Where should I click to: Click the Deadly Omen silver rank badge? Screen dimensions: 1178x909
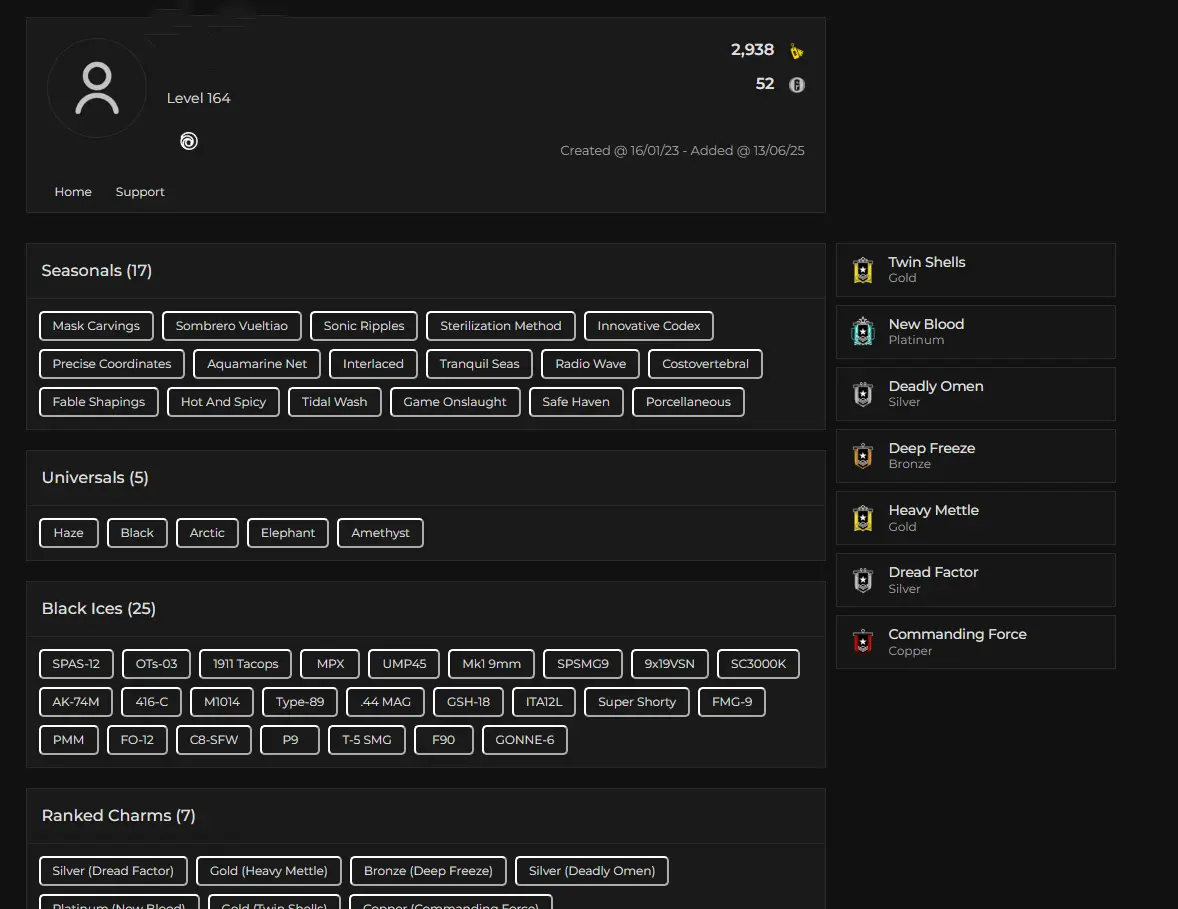[x=863, y=394]
